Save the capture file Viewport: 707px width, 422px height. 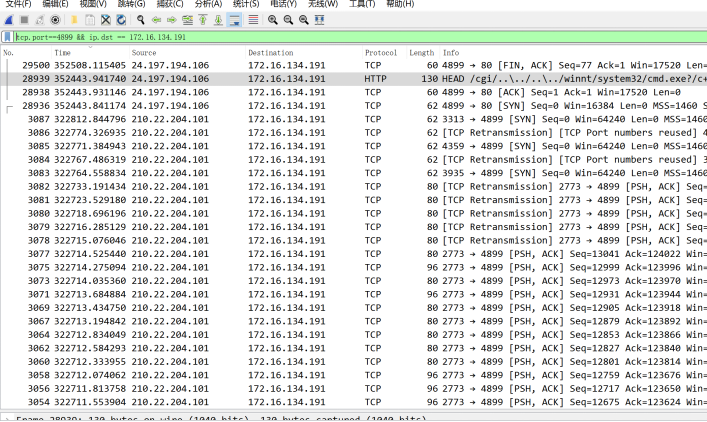pyautogui.click(x=90, y=20)
